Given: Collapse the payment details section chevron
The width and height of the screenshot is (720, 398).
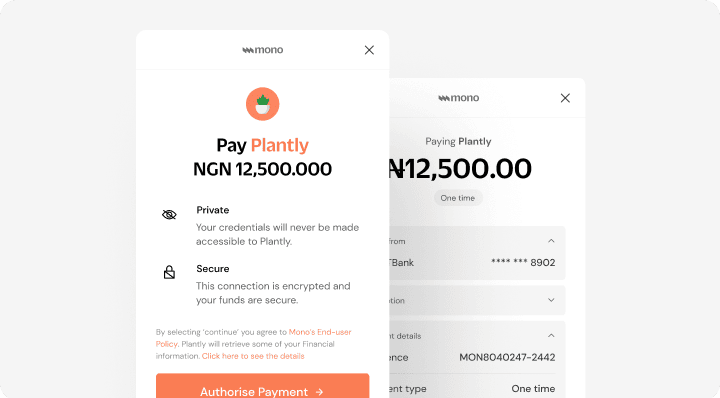Looking at the screenshot, I should [551, 336].
